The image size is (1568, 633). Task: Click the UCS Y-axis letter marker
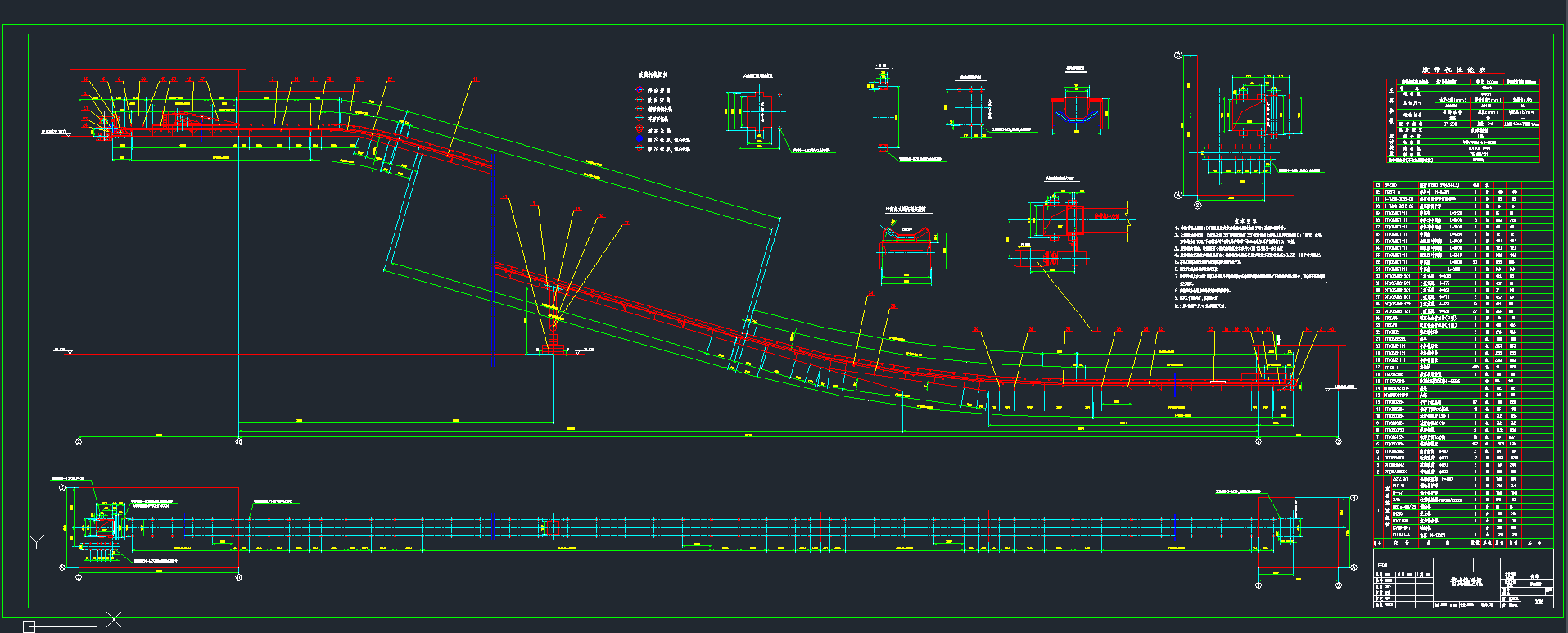click(x=36, y=541)
